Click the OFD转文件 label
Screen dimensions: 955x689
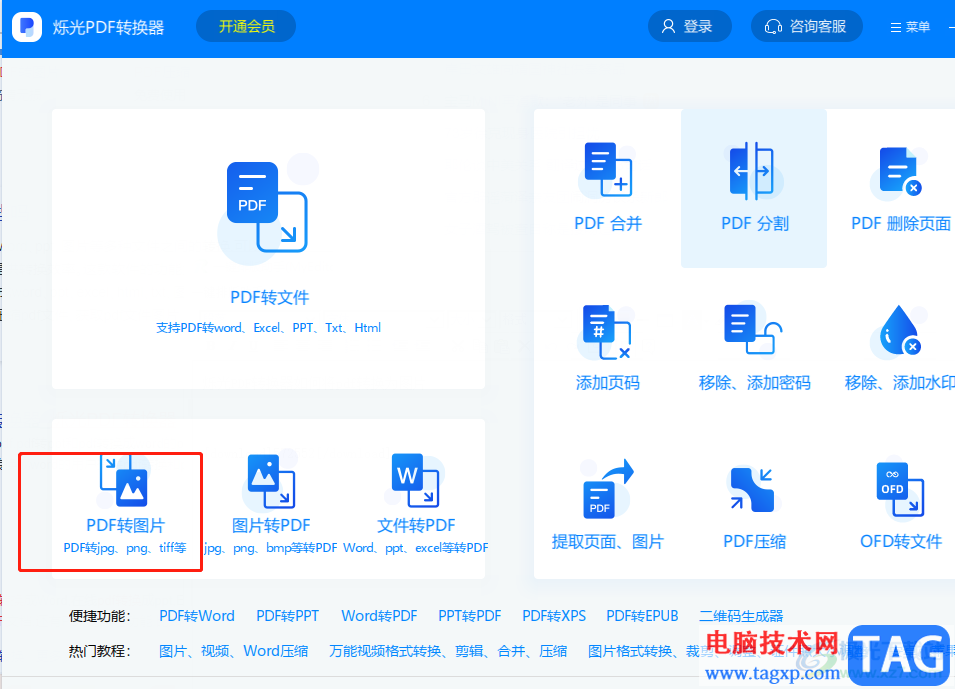point(901,542)
